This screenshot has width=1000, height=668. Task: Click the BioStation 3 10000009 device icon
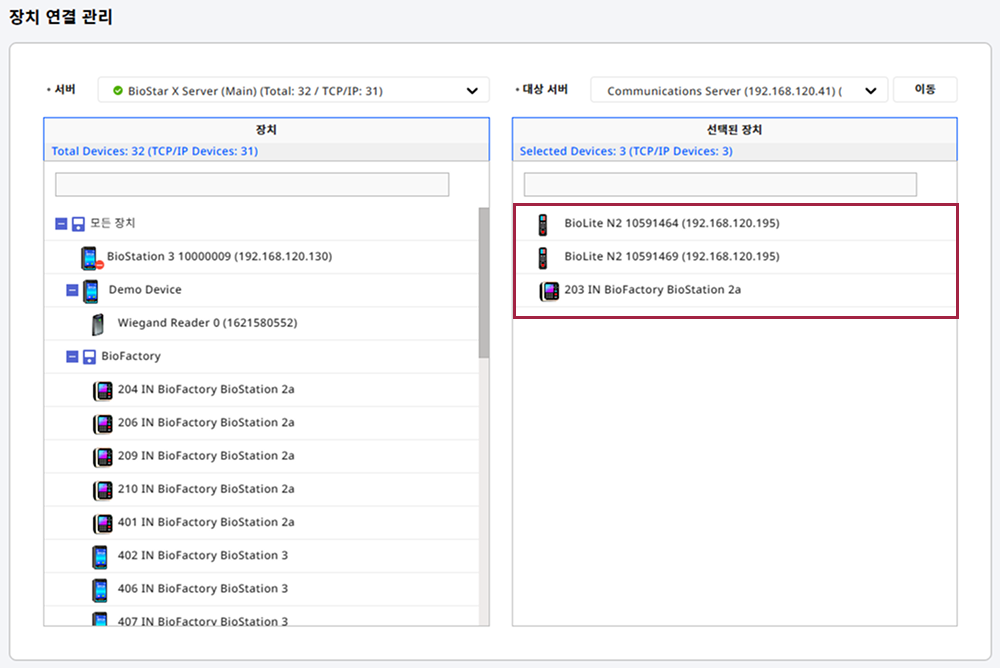(x=91, y=257)
